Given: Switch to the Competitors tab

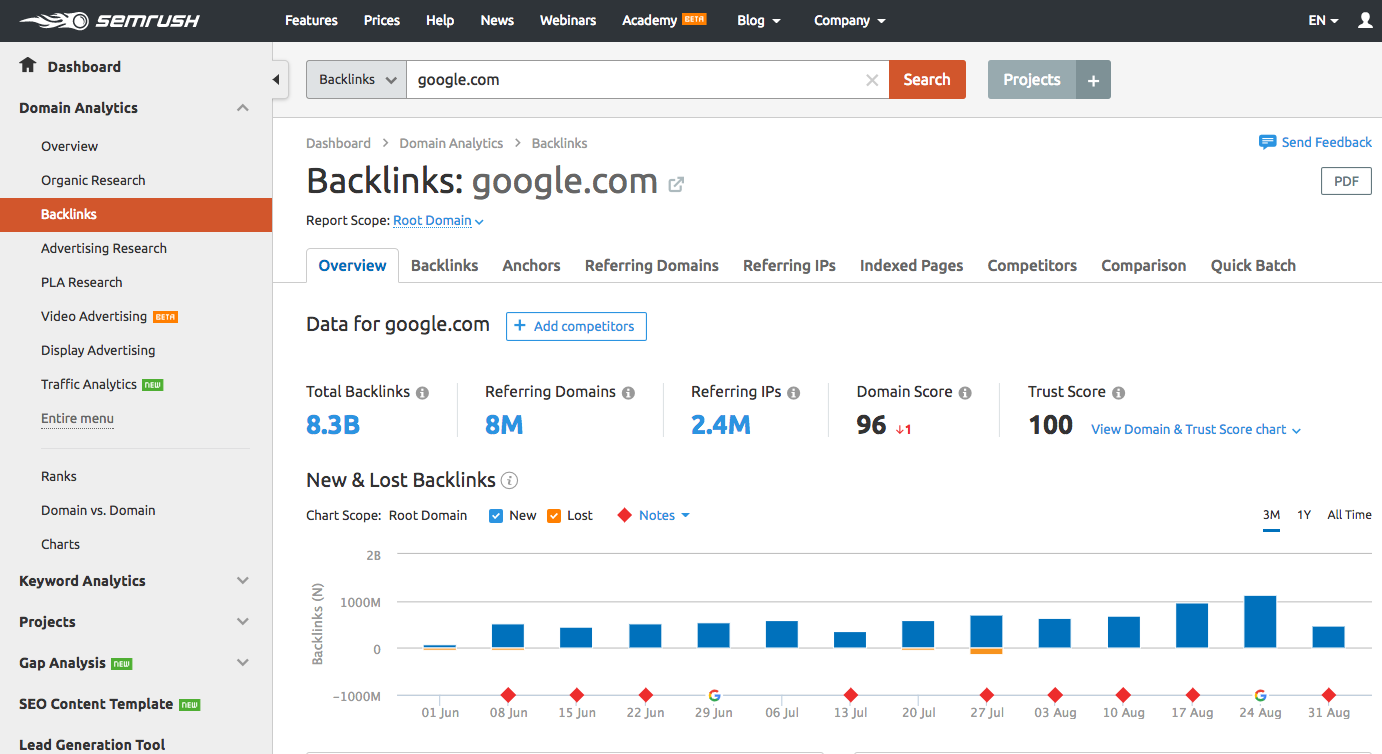Looking at the screenshot, I should 1032,265.
